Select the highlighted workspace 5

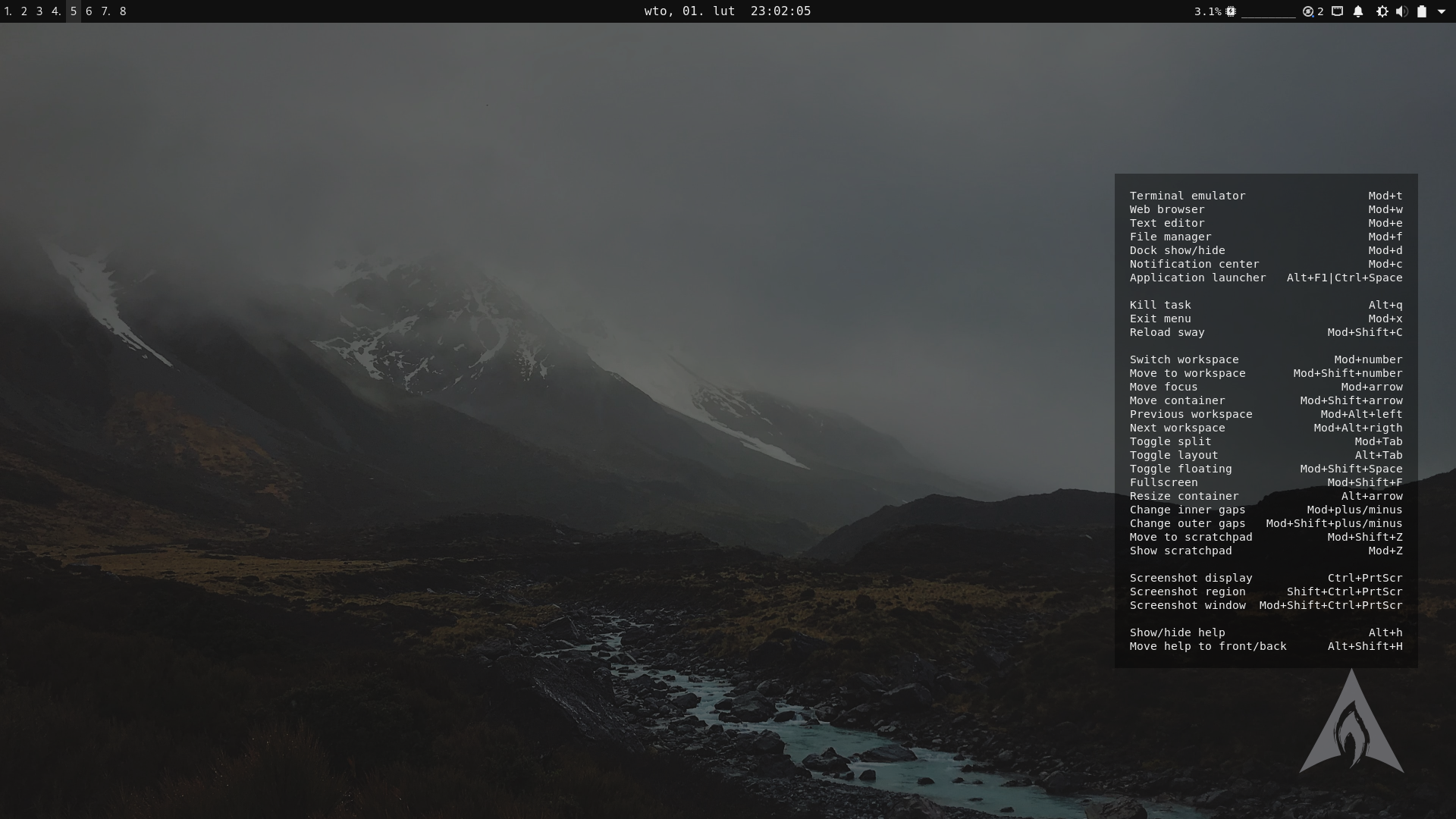pyautogui.click(x=74, y=11)
